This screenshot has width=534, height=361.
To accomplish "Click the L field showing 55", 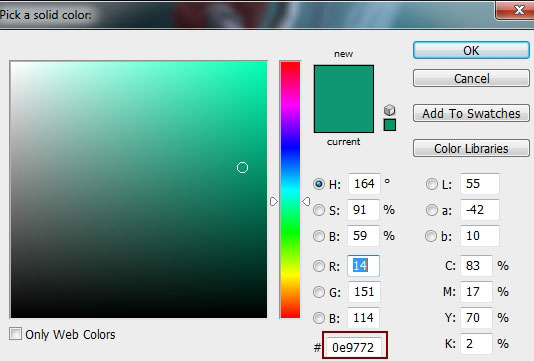I will point(480,184).
